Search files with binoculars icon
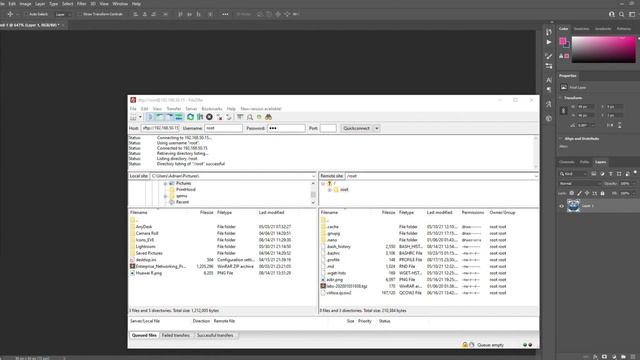Image resolution: width=640 pixels, height=360 pixels. pos(269,117)
